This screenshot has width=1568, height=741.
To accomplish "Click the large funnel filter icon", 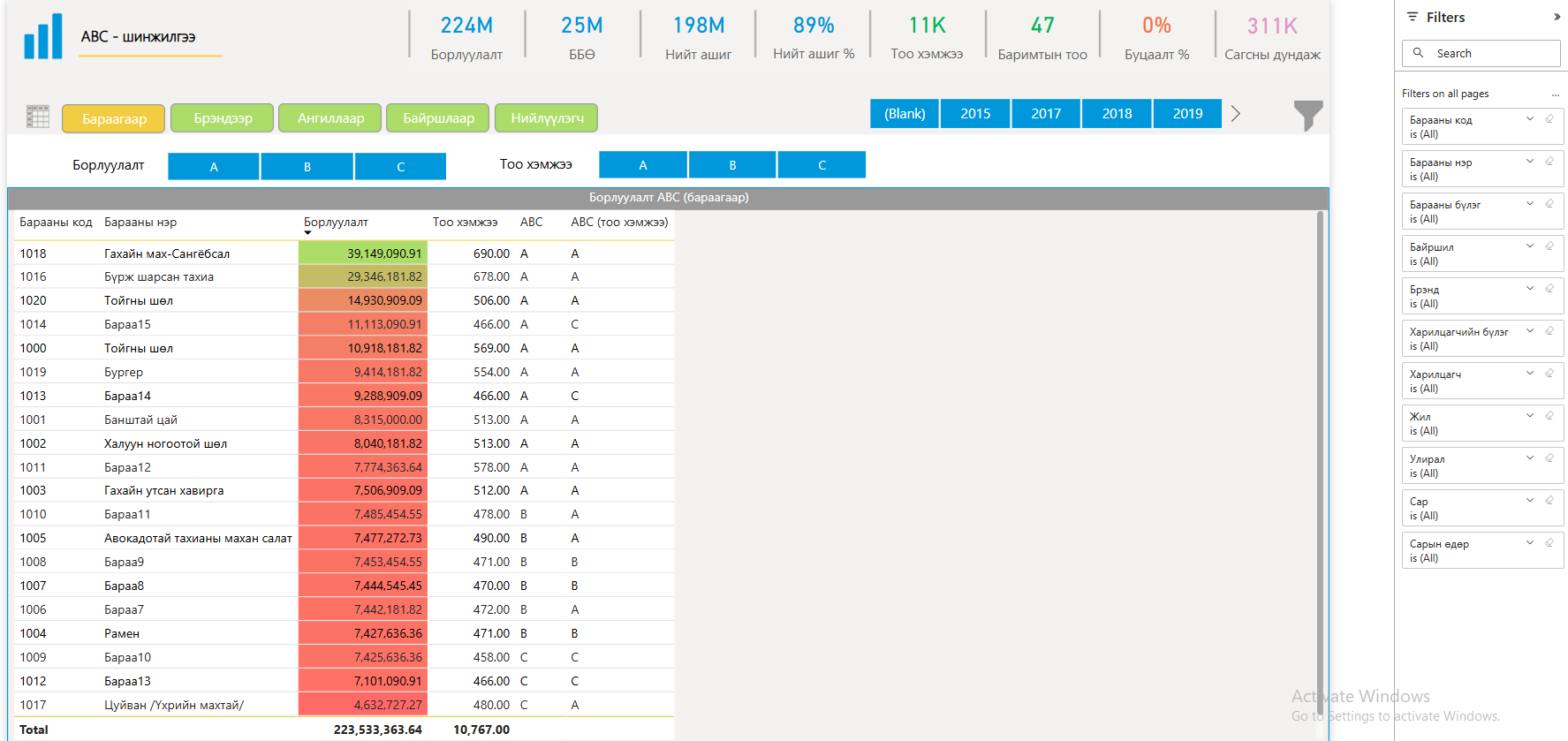I will tap(1307, 115).
